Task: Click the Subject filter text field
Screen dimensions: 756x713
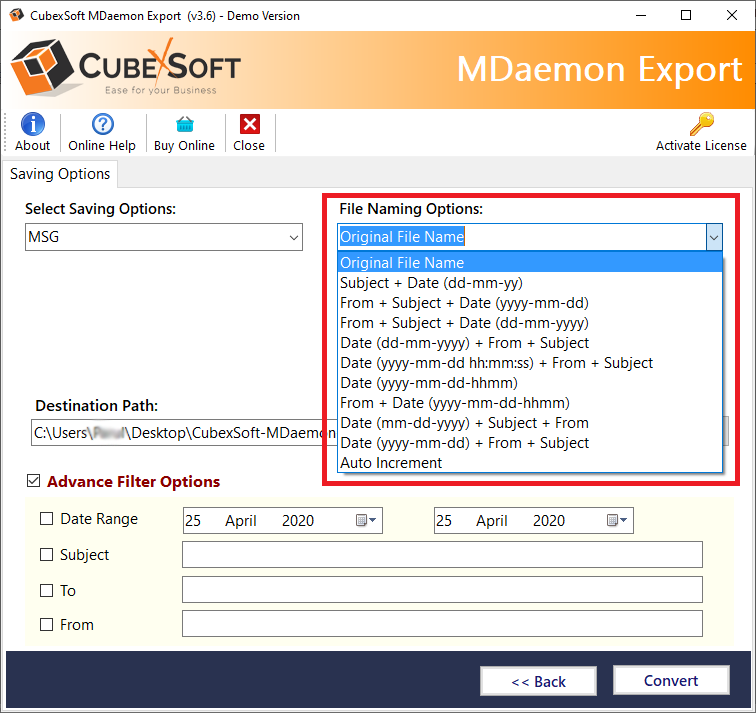Action: (x=442, y=554)
